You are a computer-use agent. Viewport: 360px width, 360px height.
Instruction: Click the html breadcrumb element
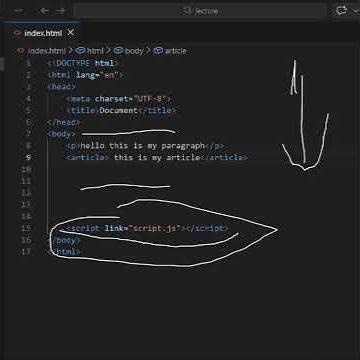(x=95, y=51)
